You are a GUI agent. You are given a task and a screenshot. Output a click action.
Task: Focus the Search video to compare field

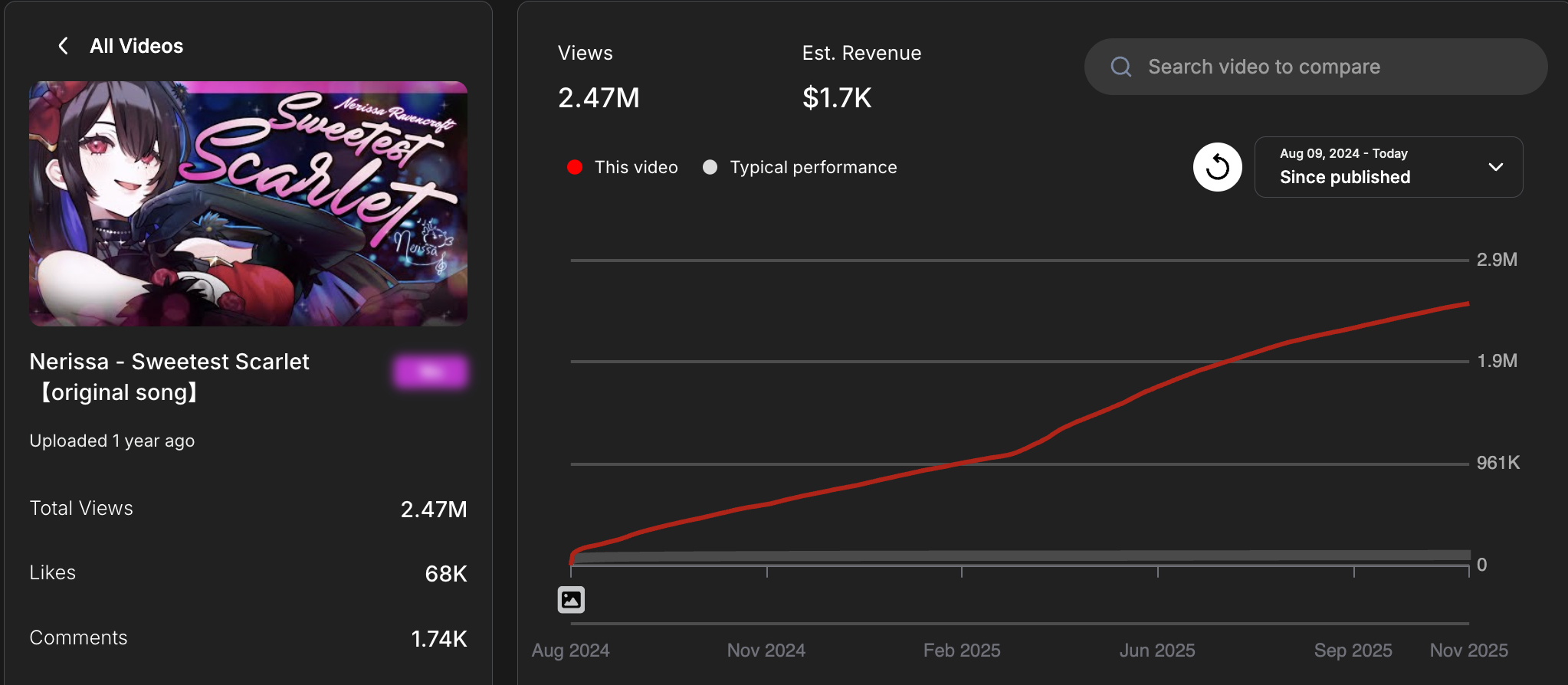click(x=1316, y=67)
